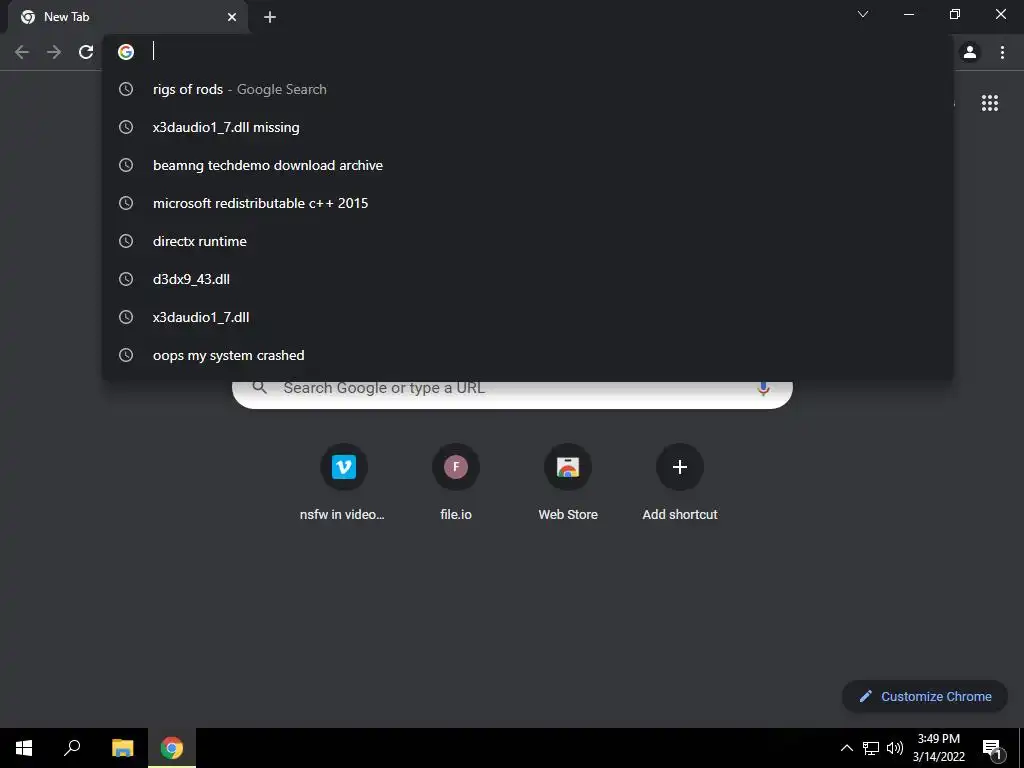Open the Chrome profile avatar menu

point(970,52)
